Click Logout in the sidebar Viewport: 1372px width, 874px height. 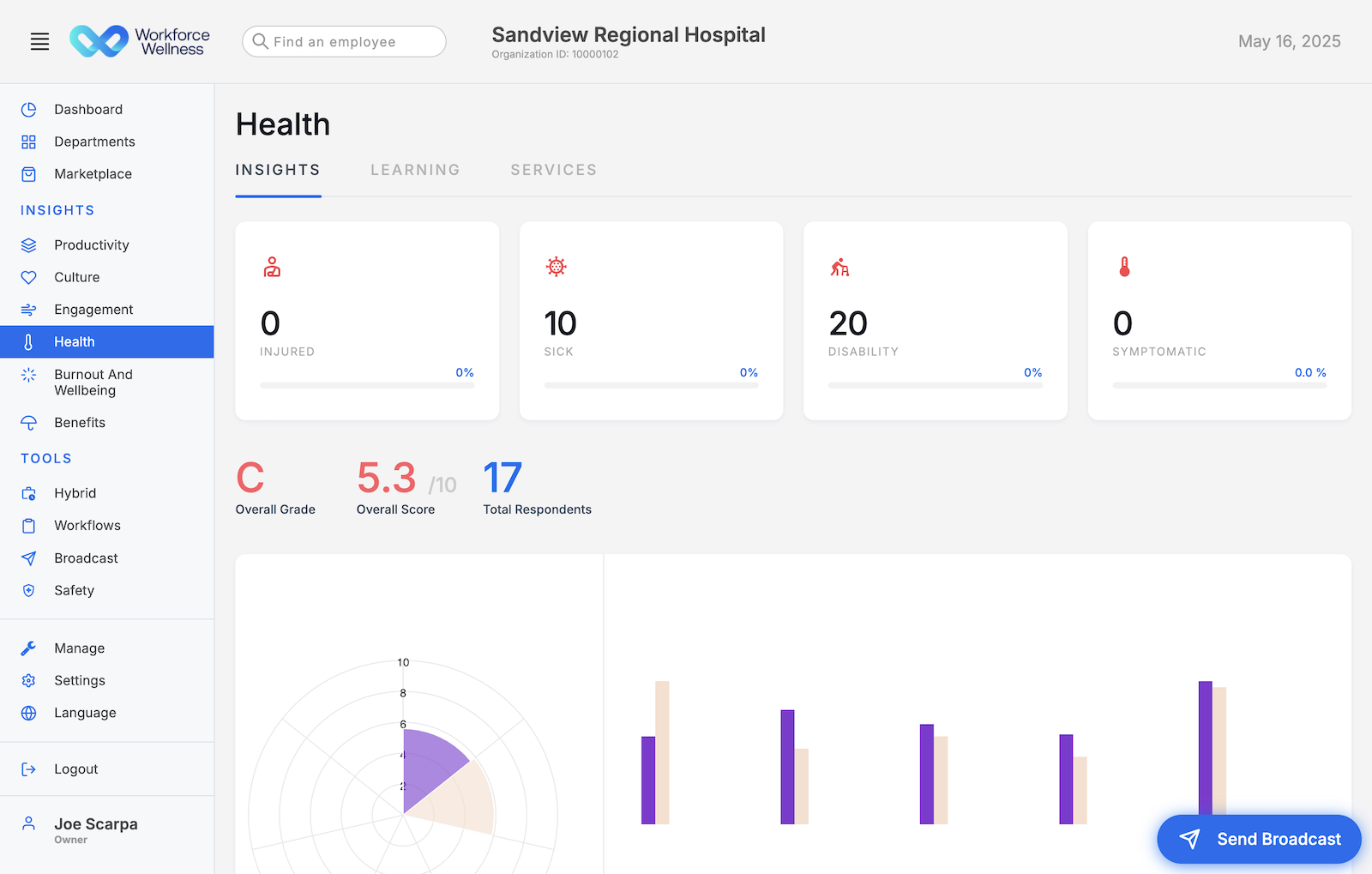[76, 769]
